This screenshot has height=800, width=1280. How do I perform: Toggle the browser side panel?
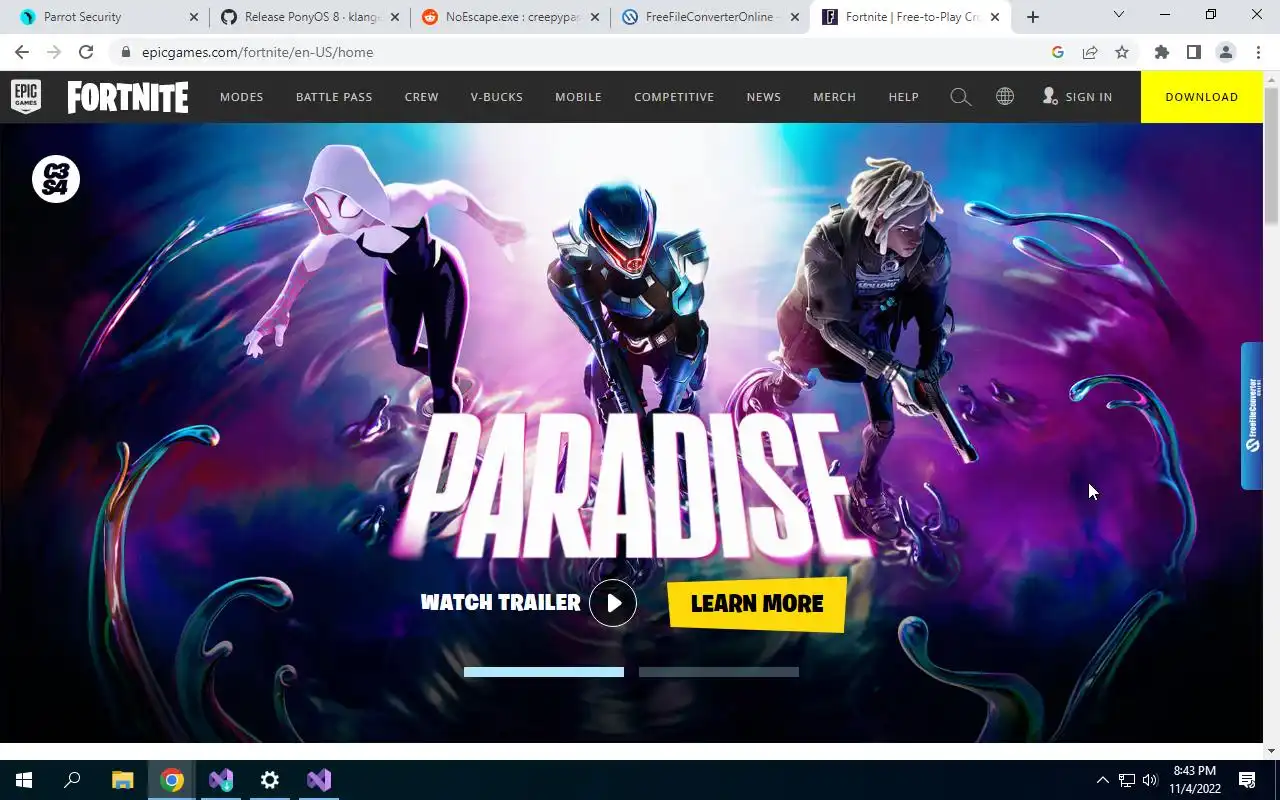coord(1194,52)
